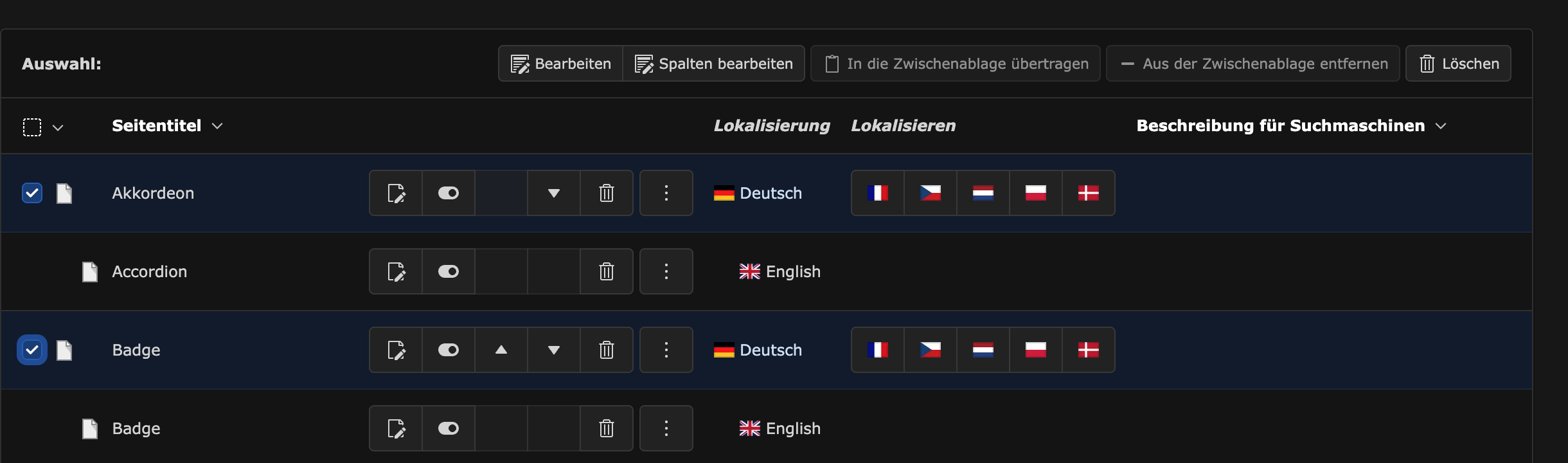Click Spalten bearbeiten for the selection
This screenshot has width=1568, height=463.
click(x=713, y=64)
